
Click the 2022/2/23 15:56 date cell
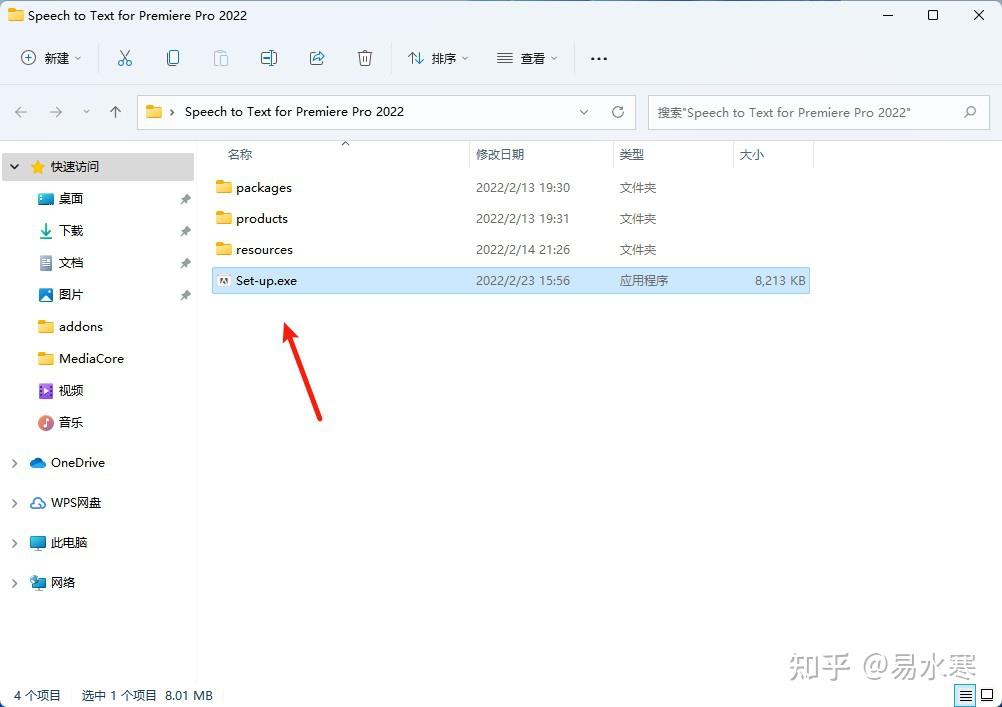pos(523,281)
